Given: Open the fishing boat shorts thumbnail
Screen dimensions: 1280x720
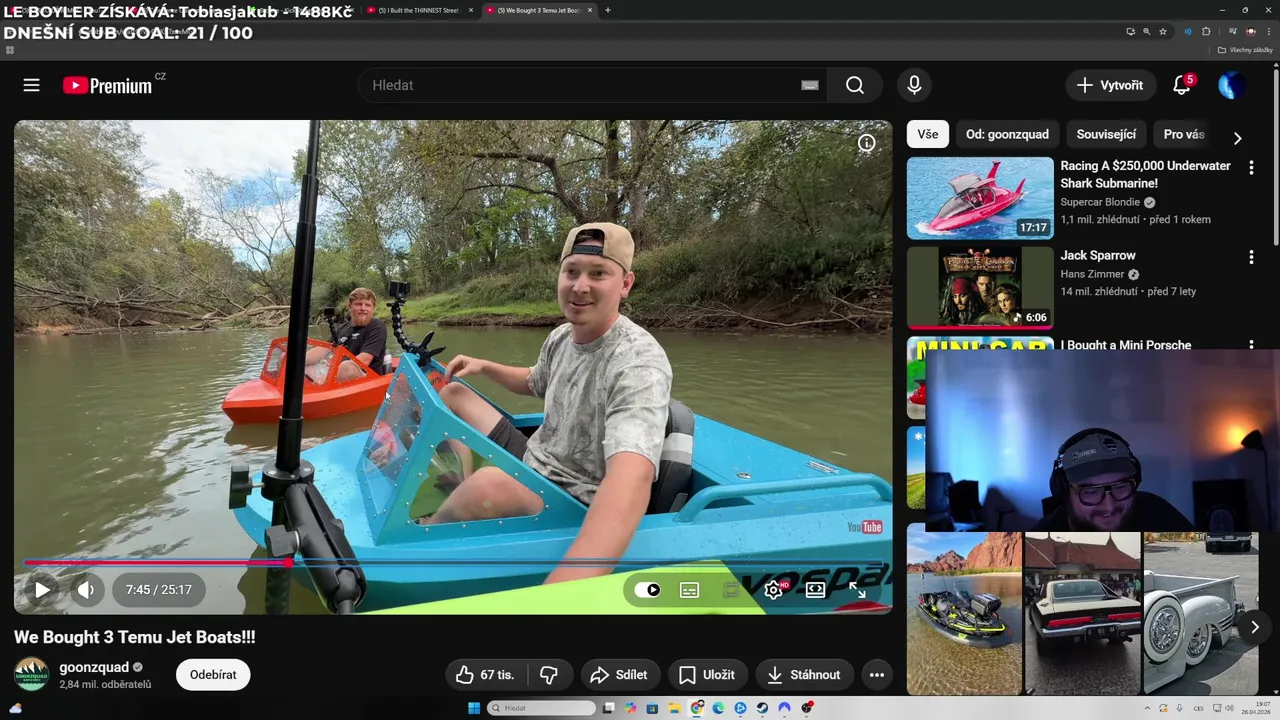Looking at the screenshot, I should click(964, 613).
